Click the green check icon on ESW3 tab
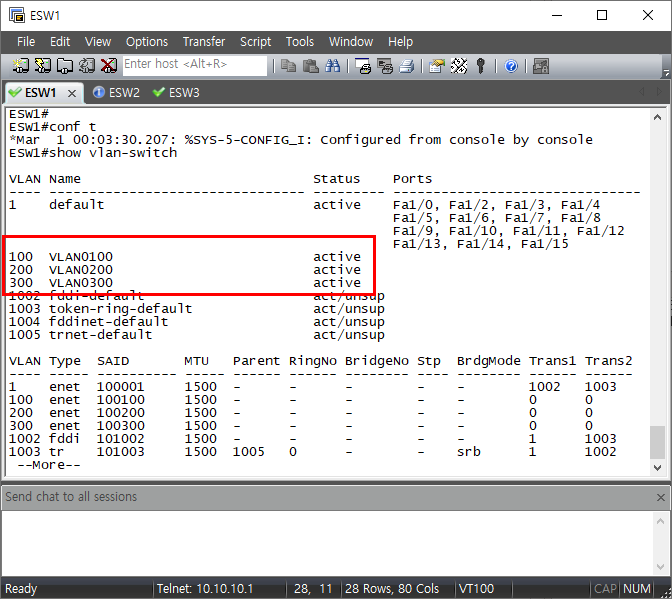Image resolution: width=672 pixels, height=599 pixels. [159, 92]
